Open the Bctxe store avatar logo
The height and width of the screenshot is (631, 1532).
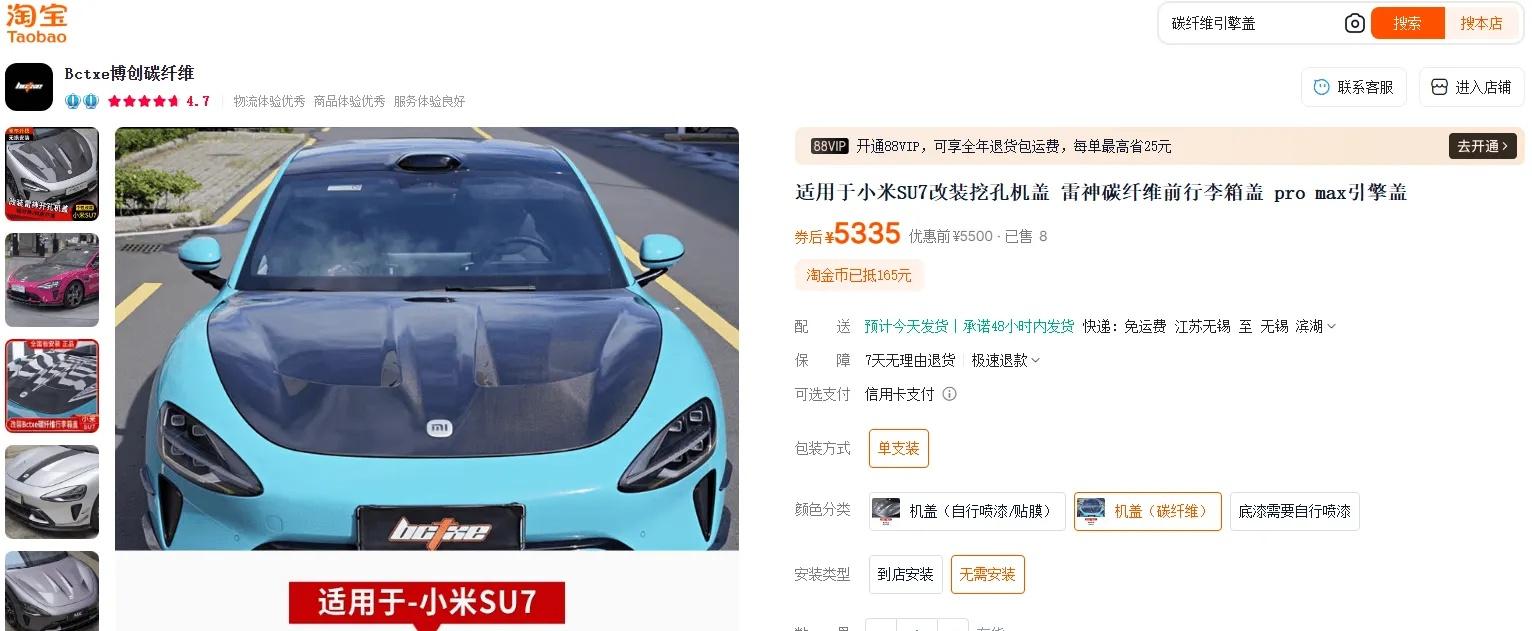29,87
